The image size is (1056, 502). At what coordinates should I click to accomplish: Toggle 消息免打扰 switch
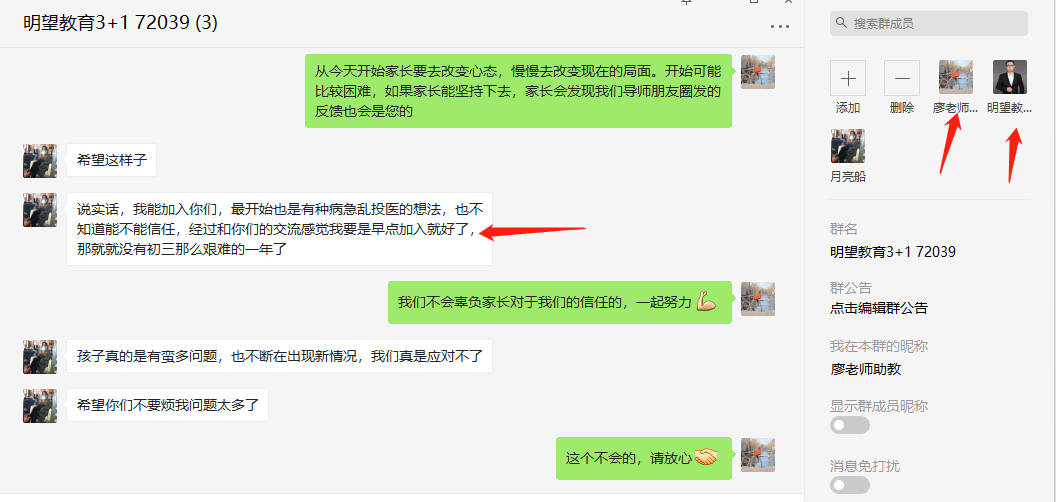click(850, 485)
